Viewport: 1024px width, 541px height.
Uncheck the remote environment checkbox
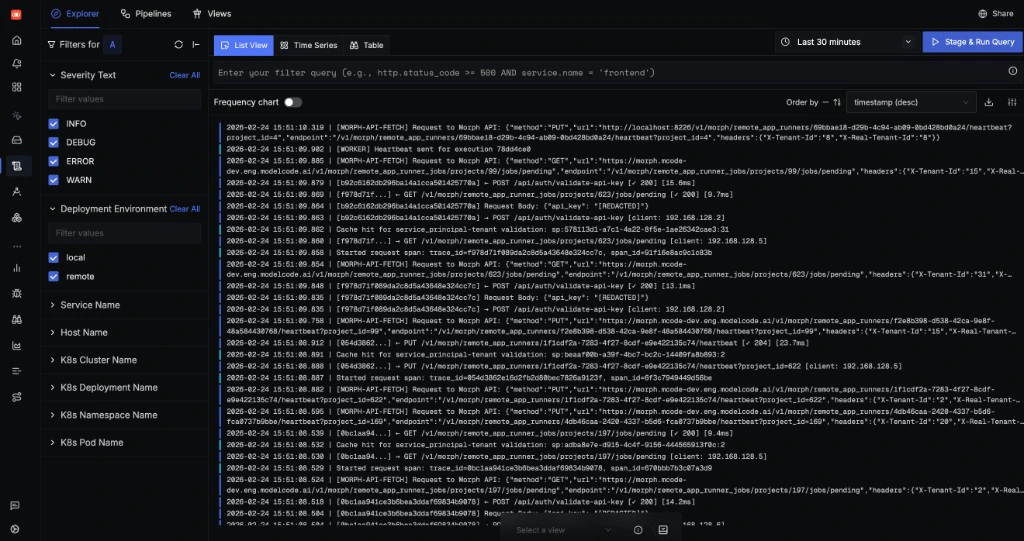[54, 276]
